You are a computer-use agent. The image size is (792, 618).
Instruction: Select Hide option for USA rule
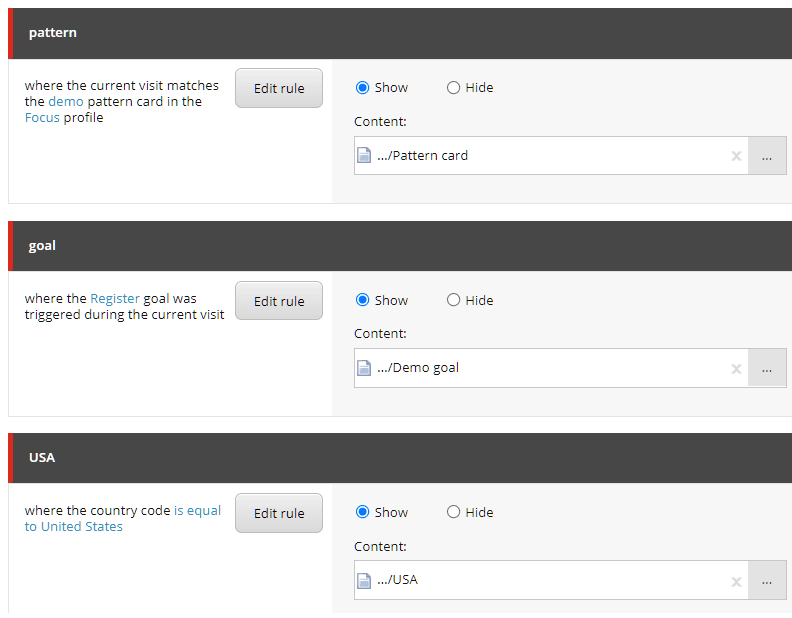pyautogui.click(x=454, y=512)
